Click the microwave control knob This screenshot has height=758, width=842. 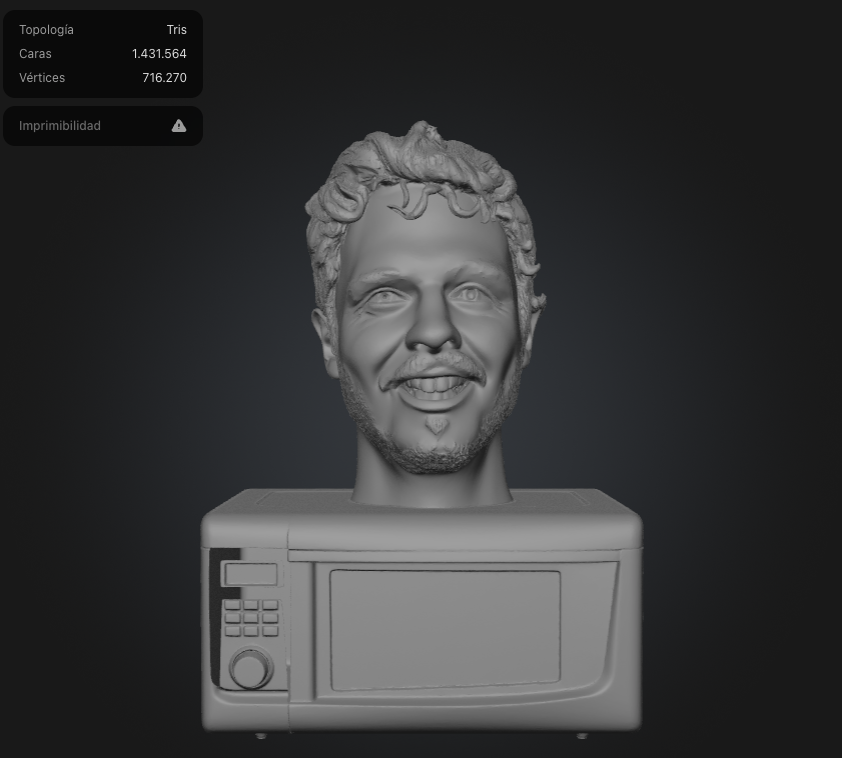(x=249, y=668)
